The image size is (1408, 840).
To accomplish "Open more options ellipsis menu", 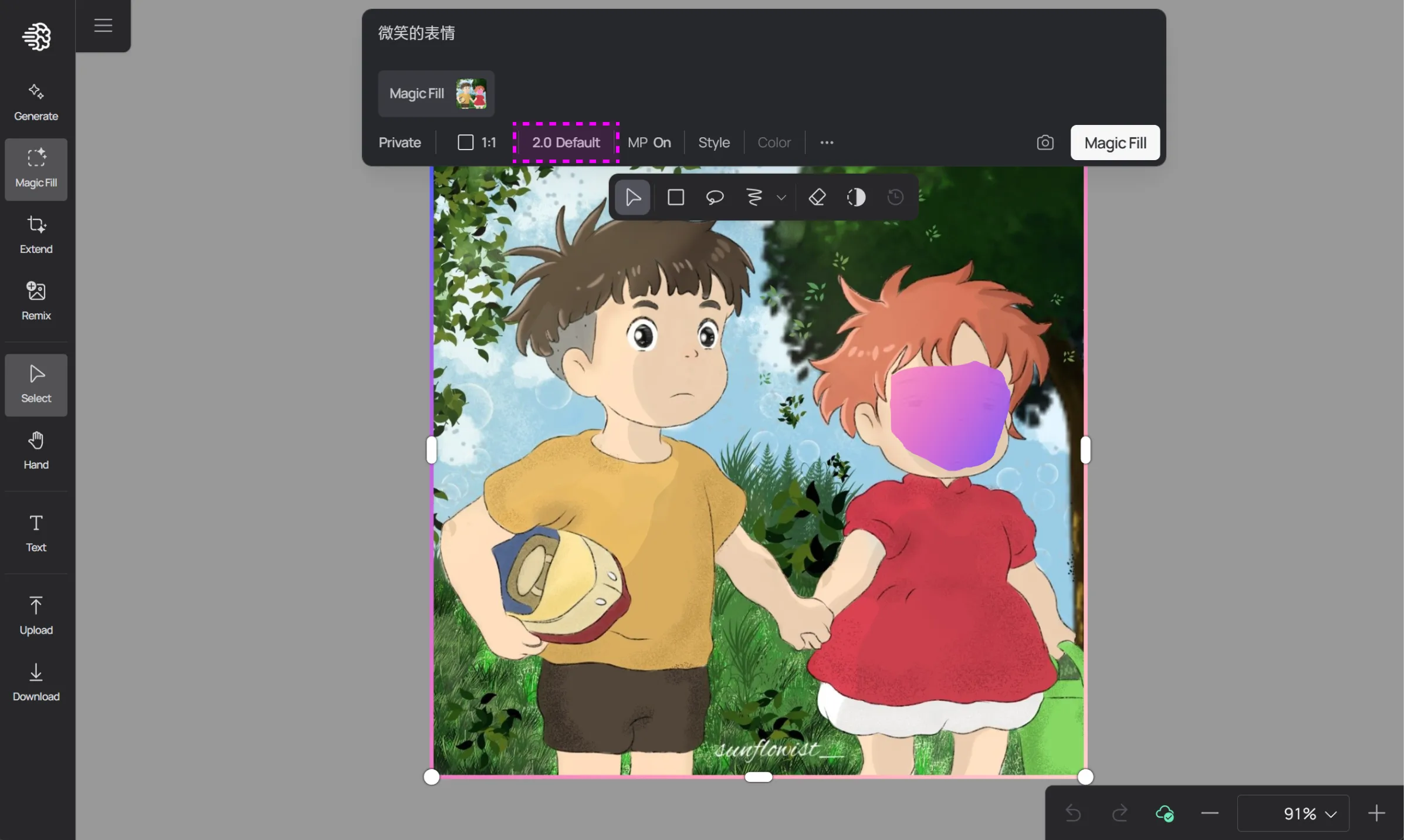I will click(827, 143).
